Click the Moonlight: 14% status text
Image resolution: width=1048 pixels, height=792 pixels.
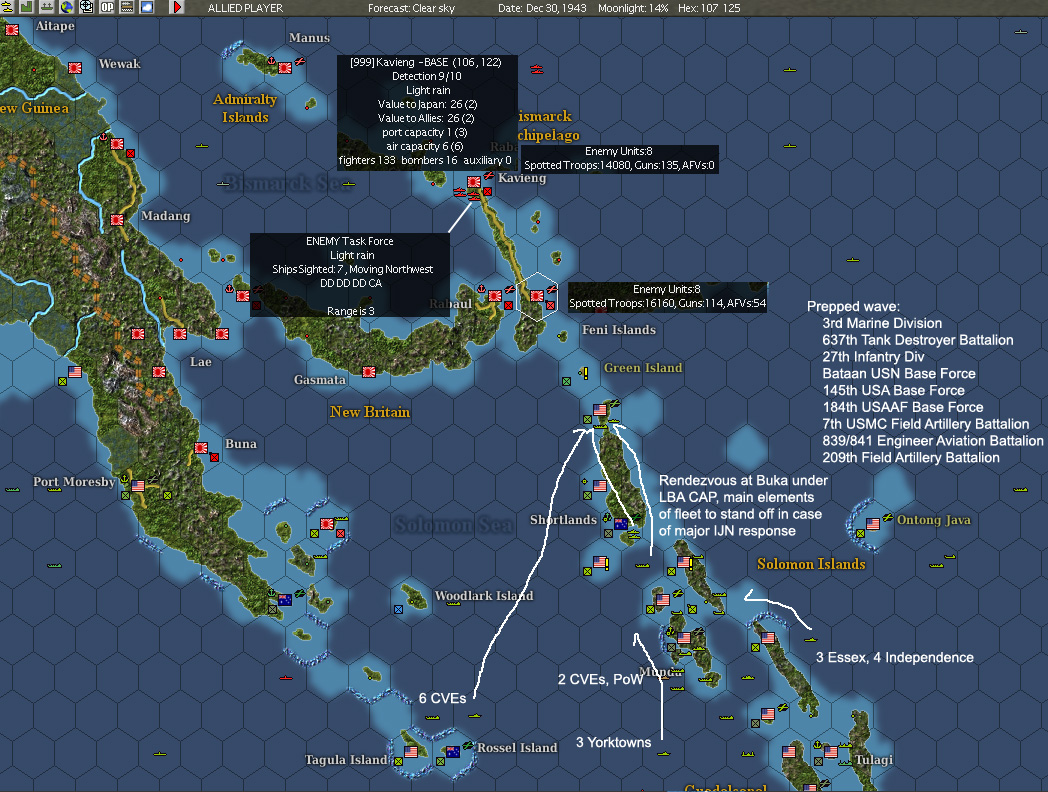[x=633, y=8]
